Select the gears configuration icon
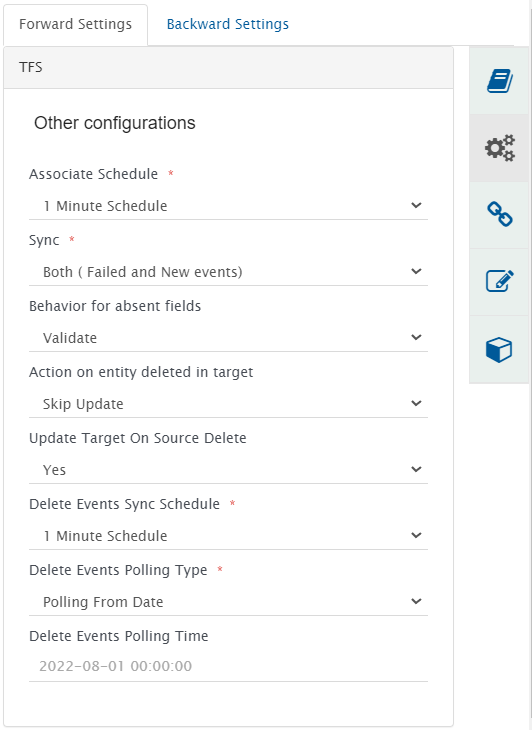This screenshot has height=730, width=532. tap(500, 148)
